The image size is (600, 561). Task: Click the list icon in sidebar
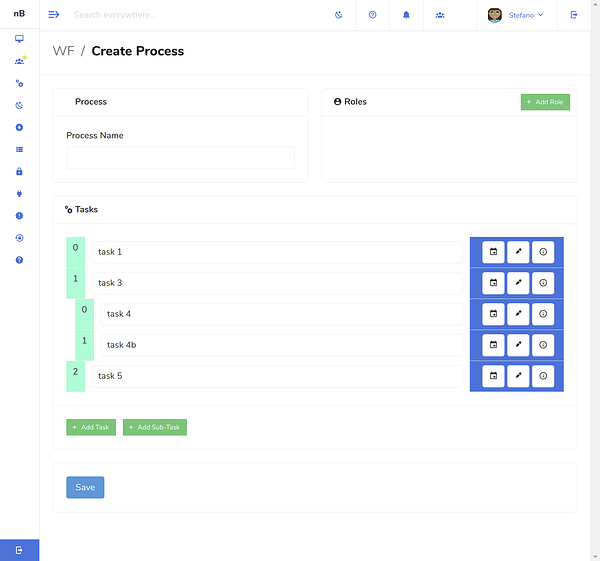[19, 149]
